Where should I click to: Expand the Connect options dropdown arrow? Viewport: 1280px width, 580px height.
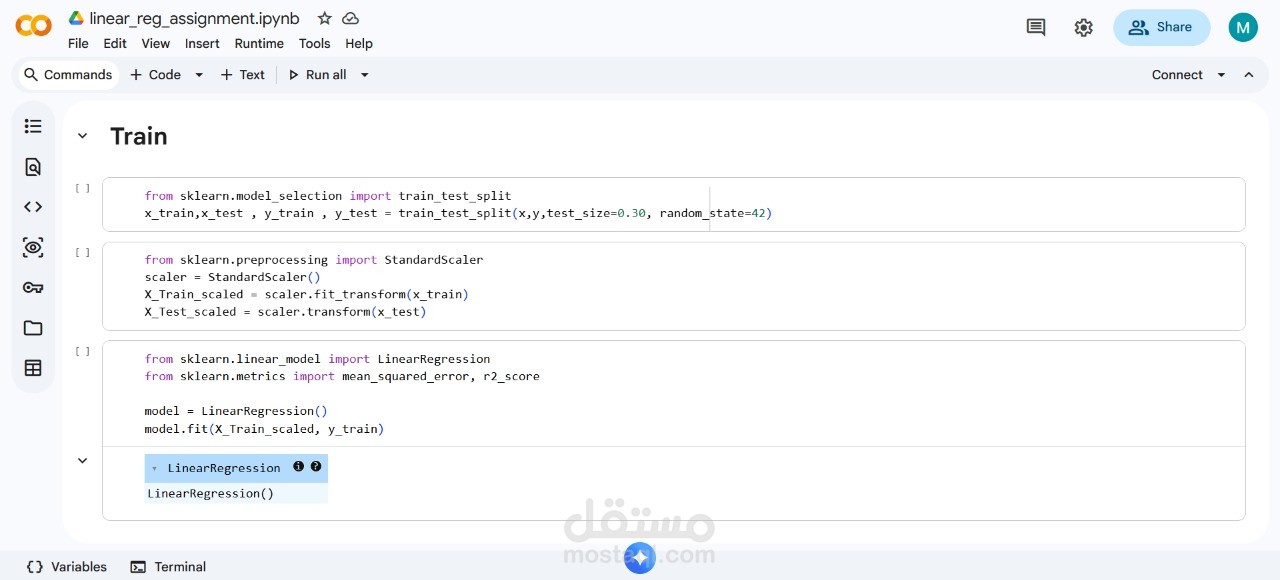coord(1221,75)
